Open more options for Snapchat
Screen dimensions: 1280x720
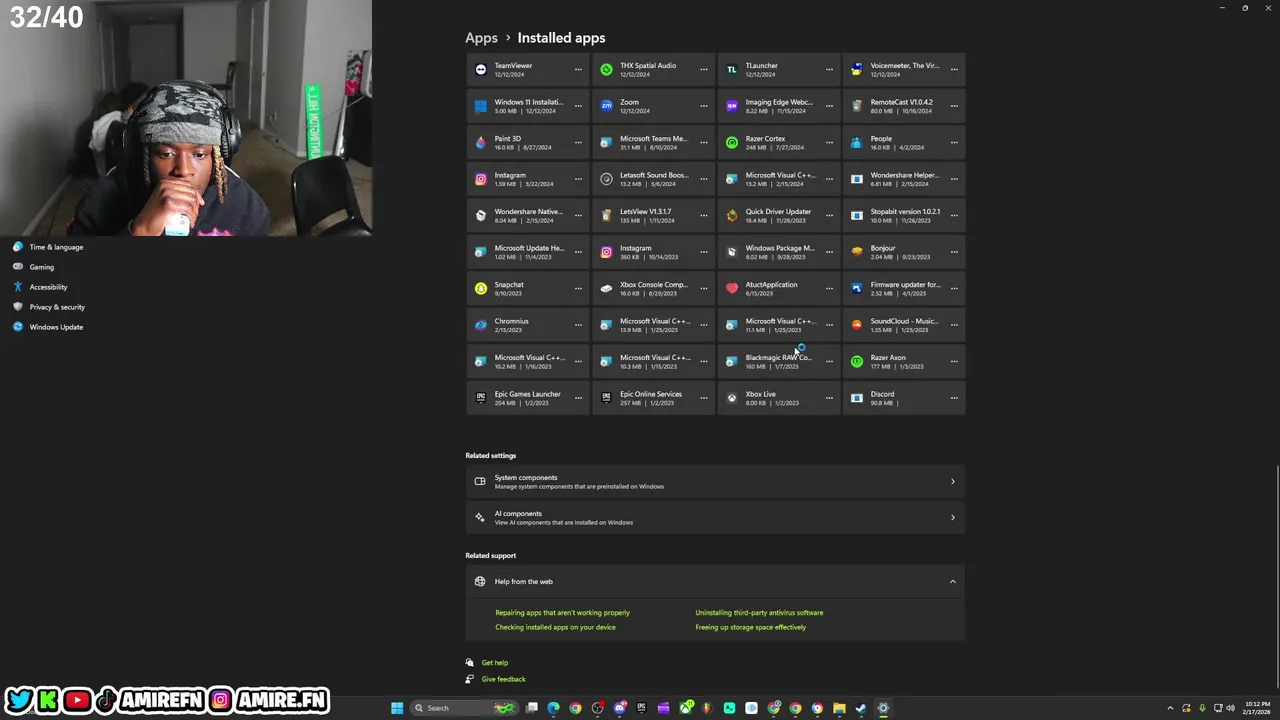578,289
